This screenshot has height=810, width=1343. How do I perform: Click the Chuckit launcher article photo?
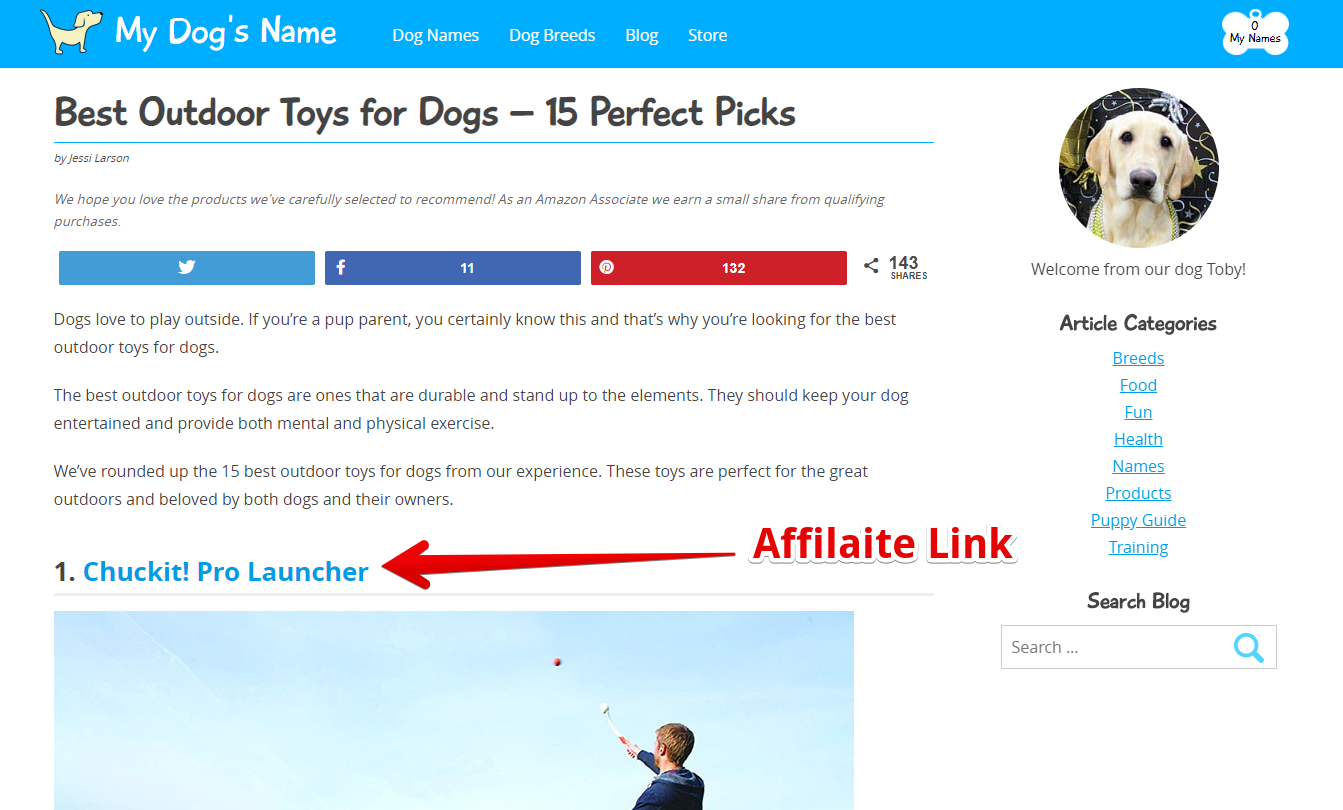[x=454, y=710]
